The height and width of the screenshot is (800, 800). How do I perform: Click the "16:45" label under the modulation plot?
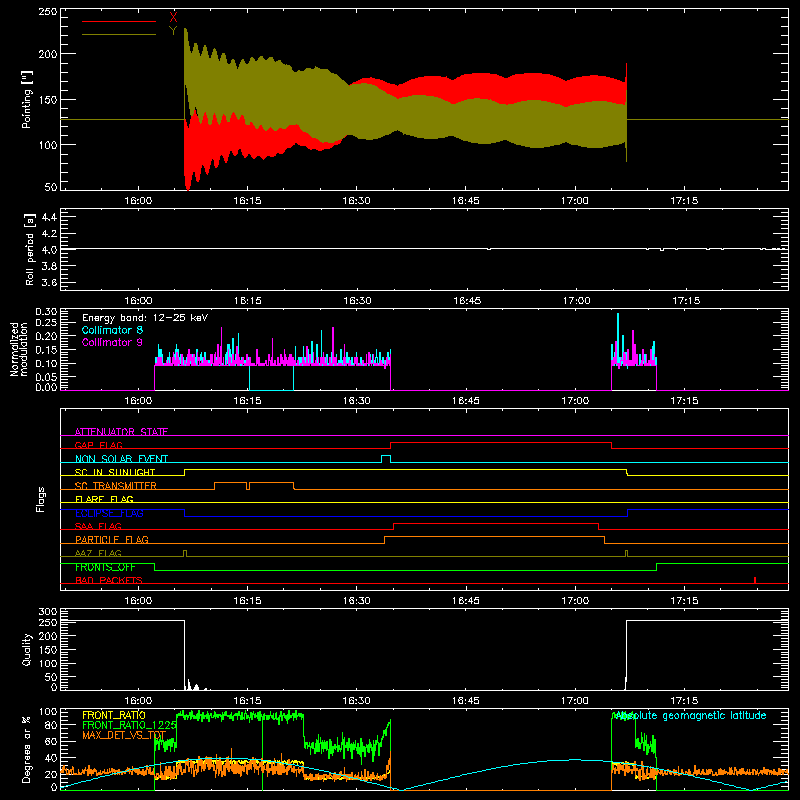pos(466,401)
